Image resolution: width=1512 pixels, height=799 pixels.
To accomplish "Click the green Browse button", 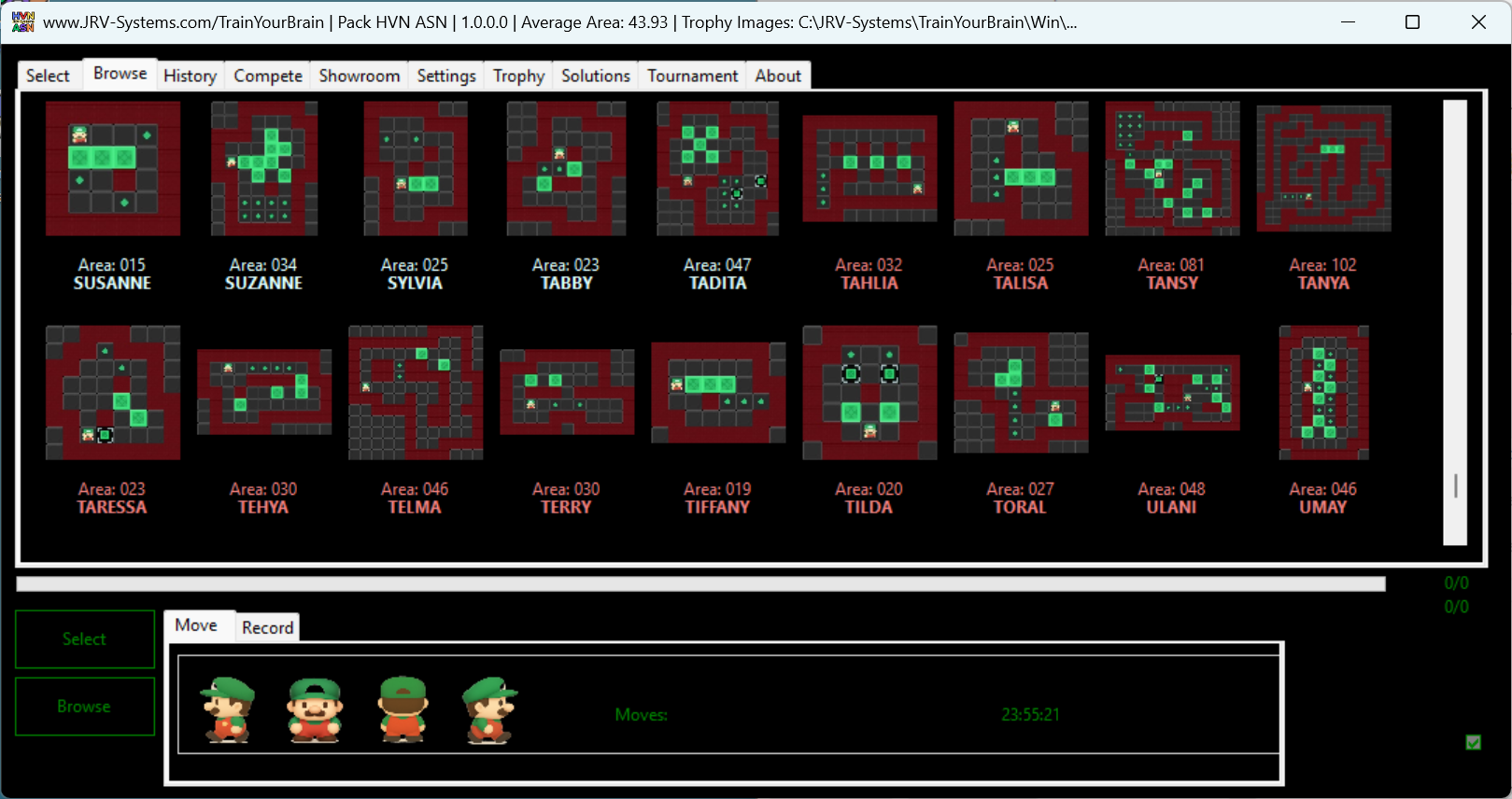I will point(85,707).
